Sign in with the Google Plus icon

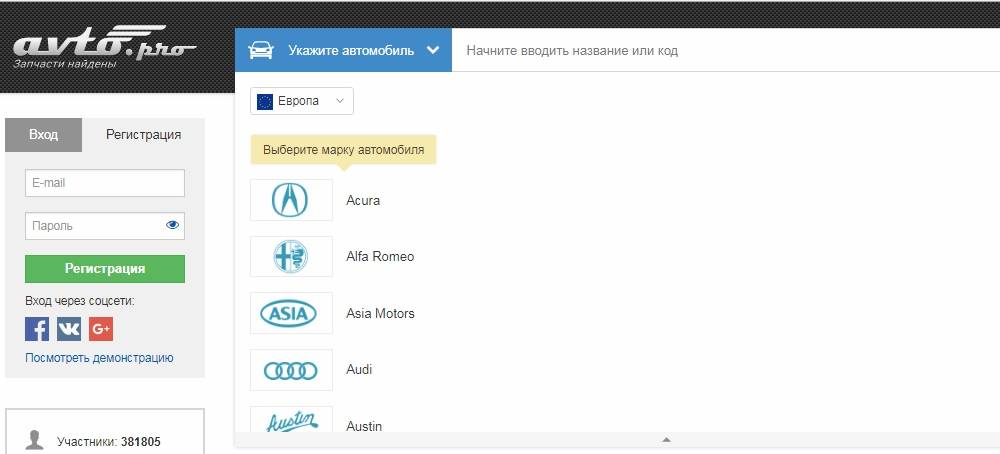pos(101,329)
